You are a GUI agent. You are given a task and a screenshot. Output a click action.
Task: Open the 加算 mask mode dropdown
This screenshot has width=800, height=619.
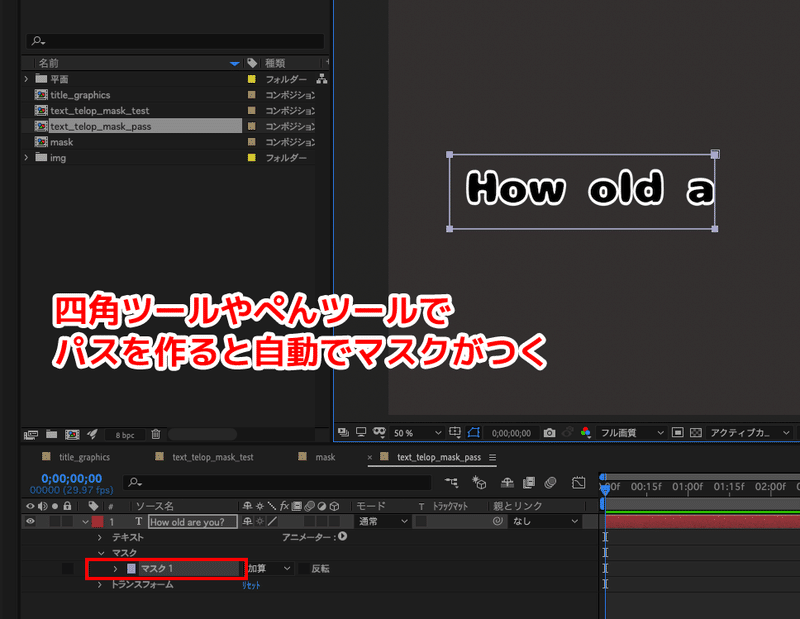tap(269, 568)
